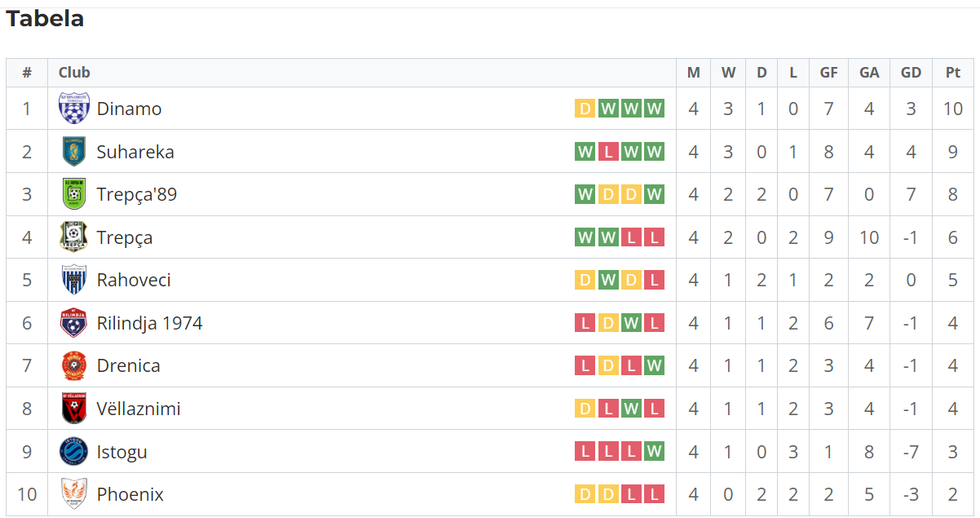Click the Trepça'89 green crest icon
The image size is (980, 518).
pos(74,194)
